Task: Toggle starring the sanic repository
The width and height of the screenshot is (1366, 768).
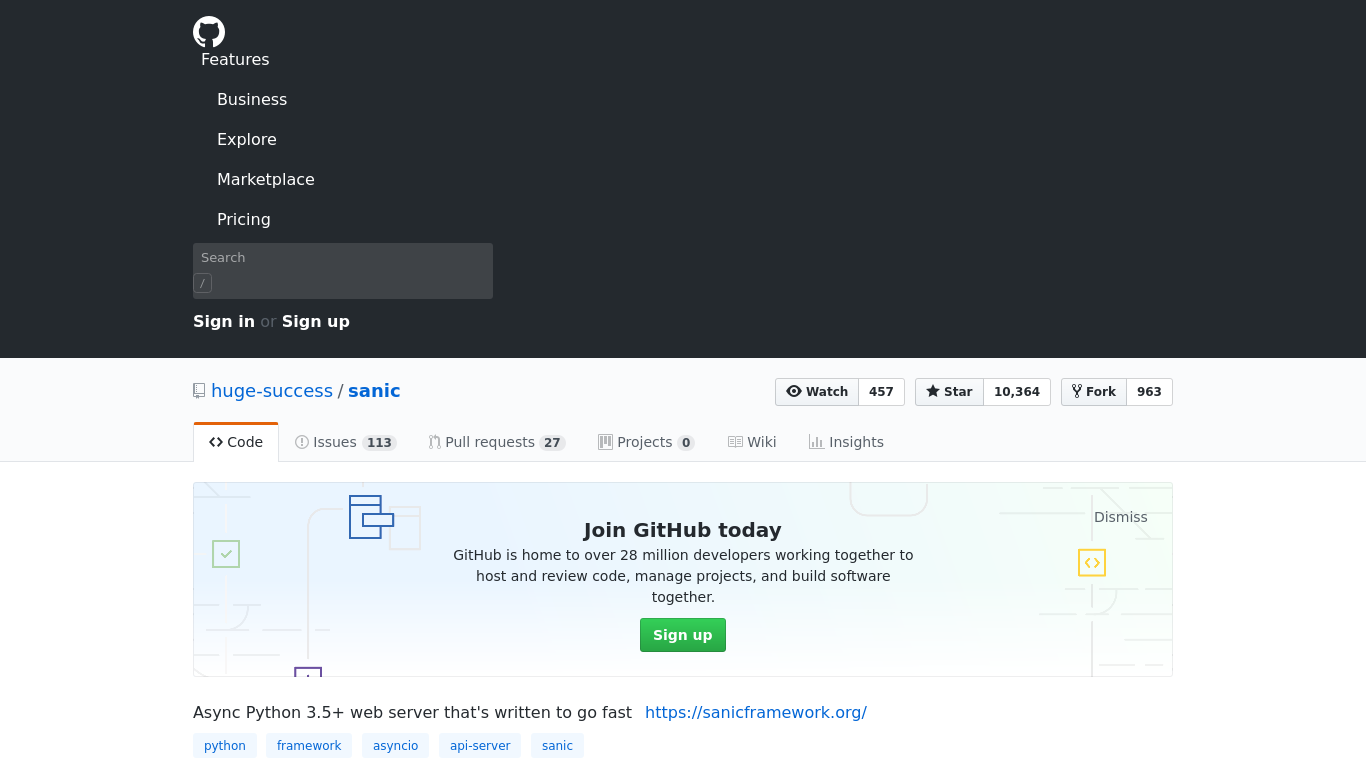Action: tap(948, 391)
